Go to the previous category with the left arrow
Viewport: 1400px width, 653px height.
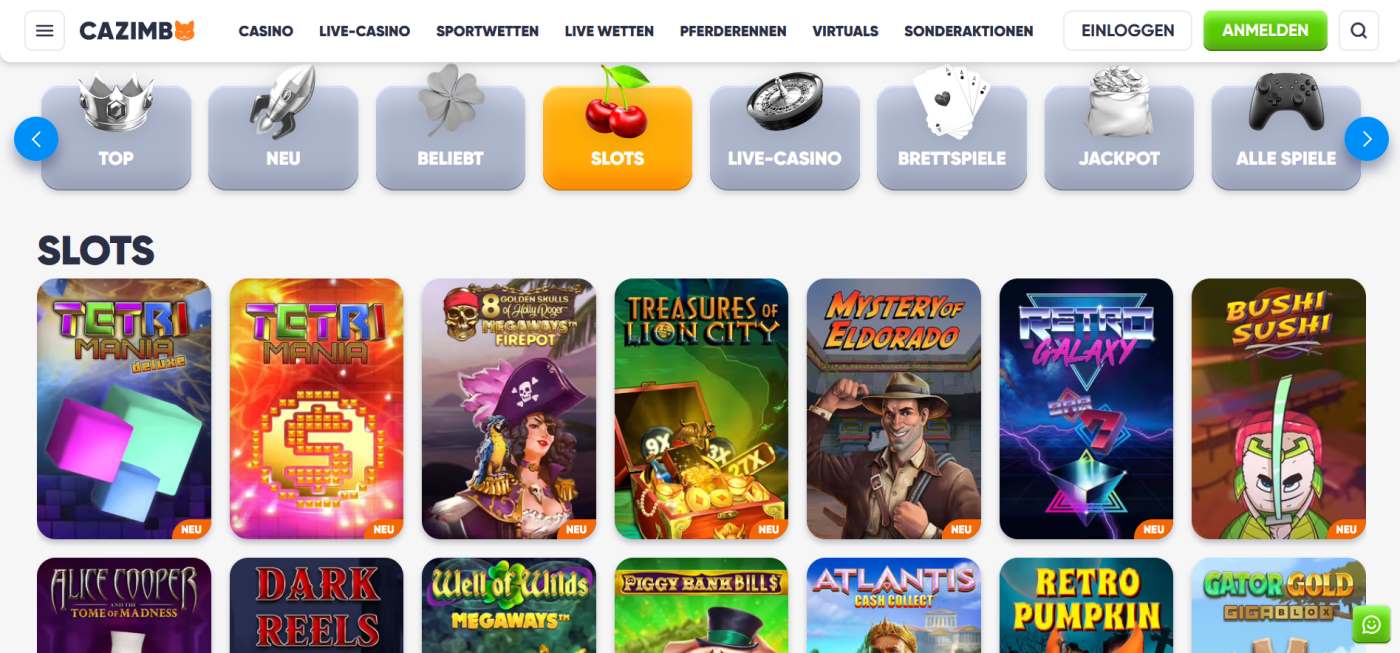point(36,139)
